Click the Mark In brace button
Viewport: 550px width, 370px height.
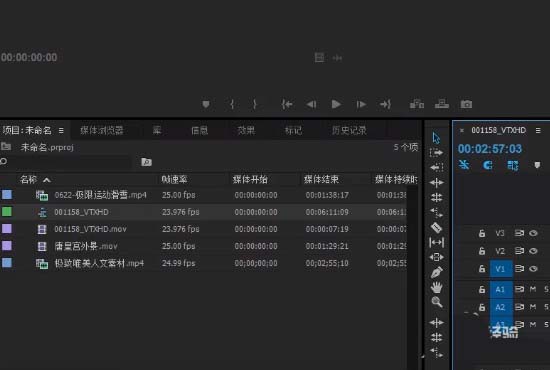232,104
